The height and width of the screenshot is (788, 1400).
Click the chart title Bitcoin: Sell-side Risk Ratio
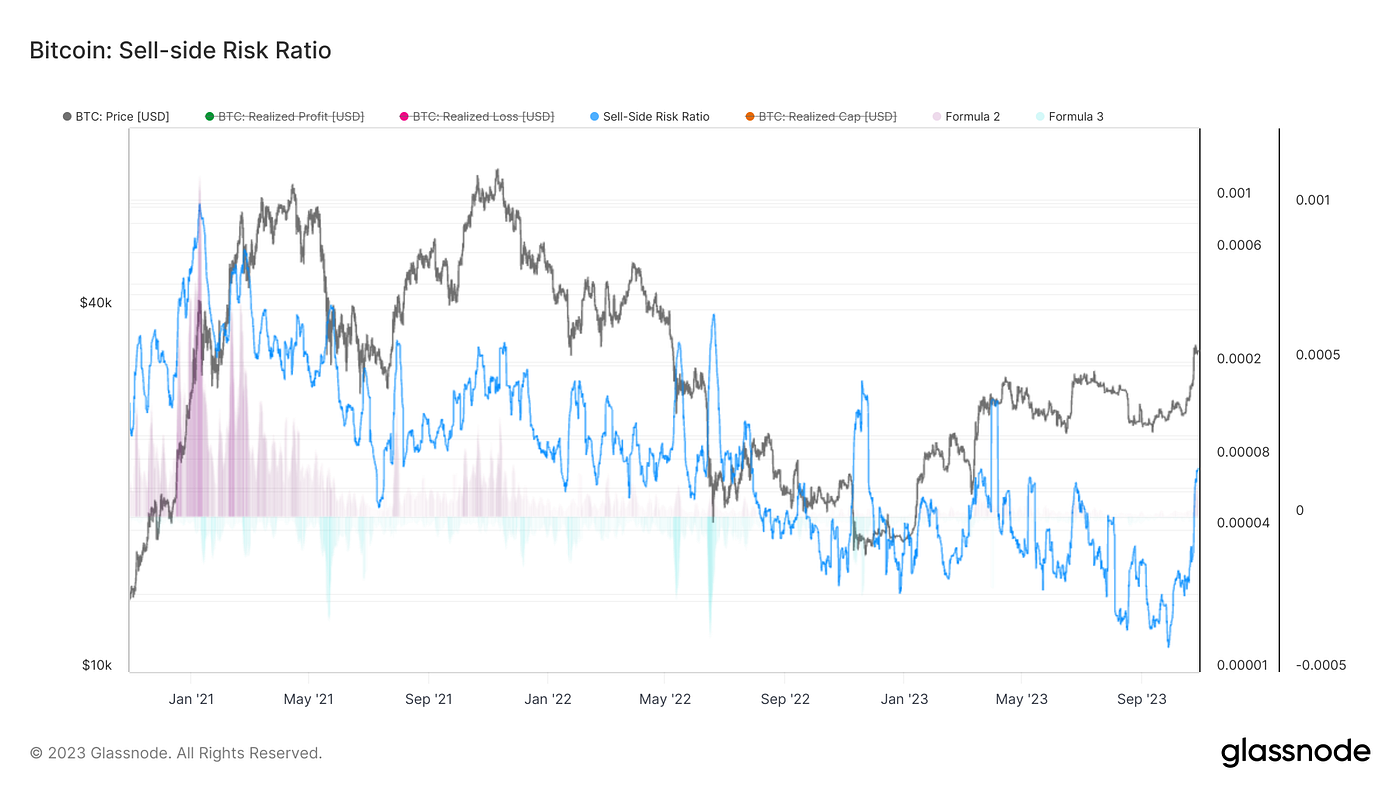coord(180,50)
